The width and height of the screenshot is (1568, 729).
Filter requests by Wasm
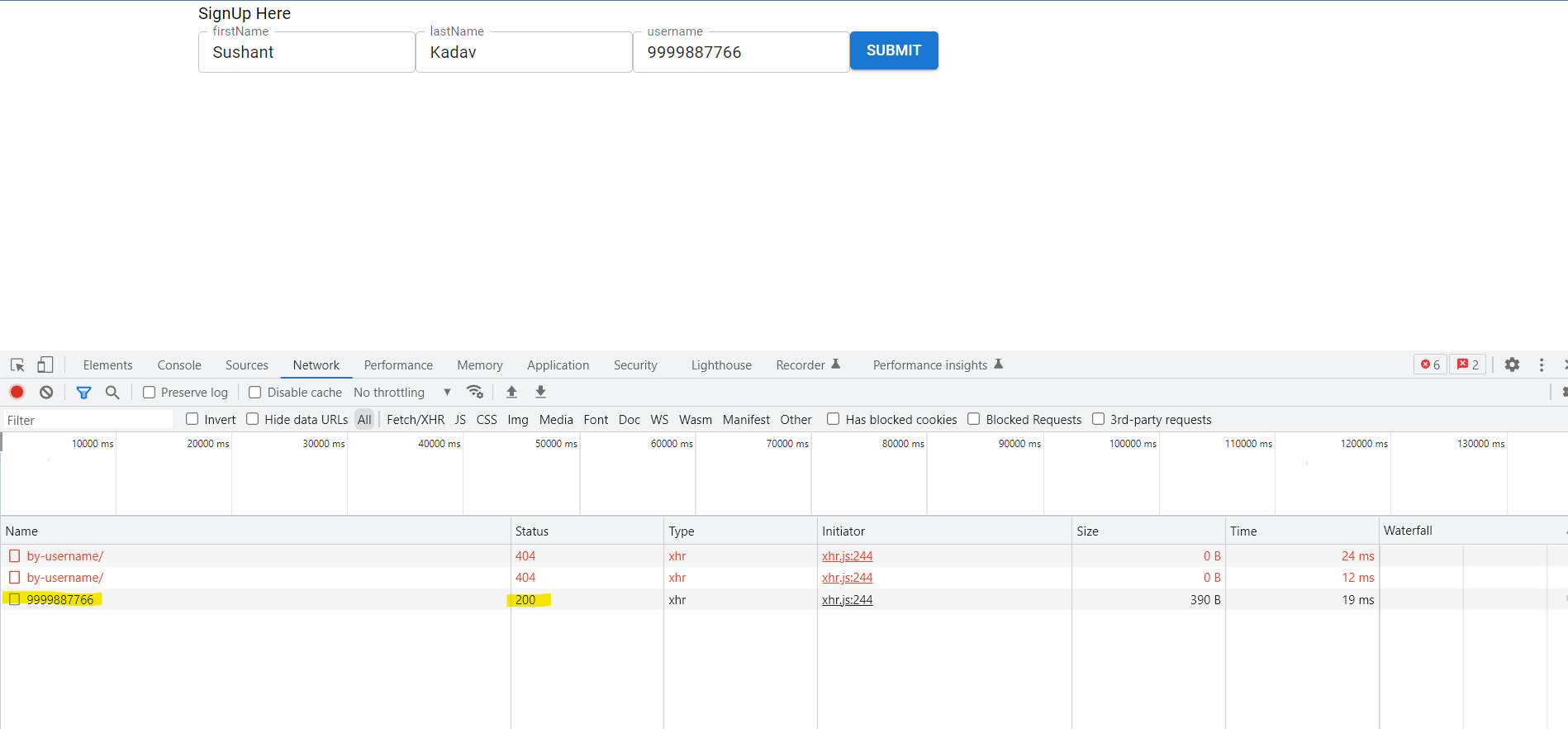[x=696, y=419]
